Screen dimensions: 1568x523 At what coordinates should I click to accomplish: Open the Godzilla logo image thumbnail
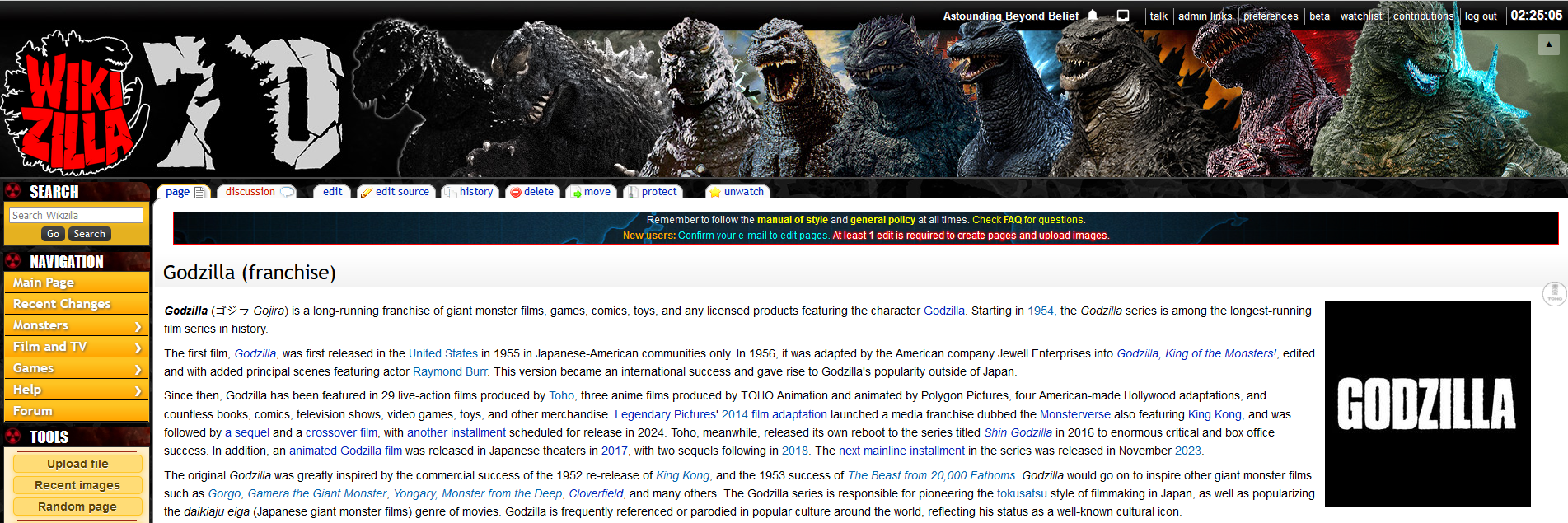tap(1427, 404)
